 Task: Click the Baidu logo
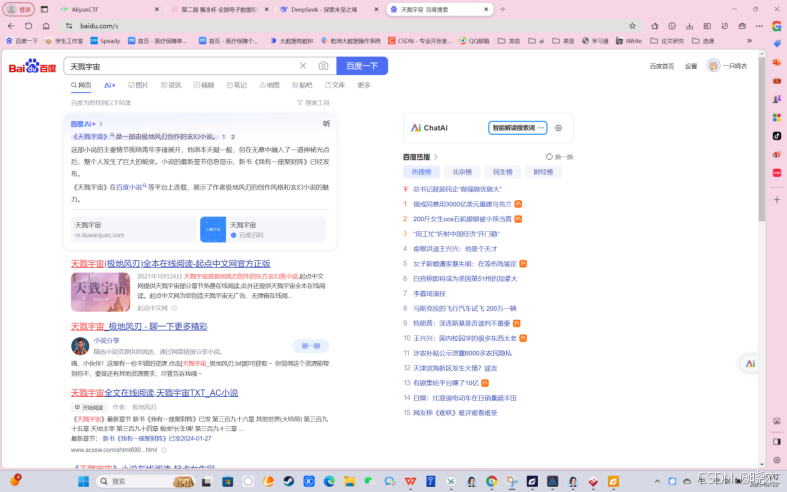[33, 66]
